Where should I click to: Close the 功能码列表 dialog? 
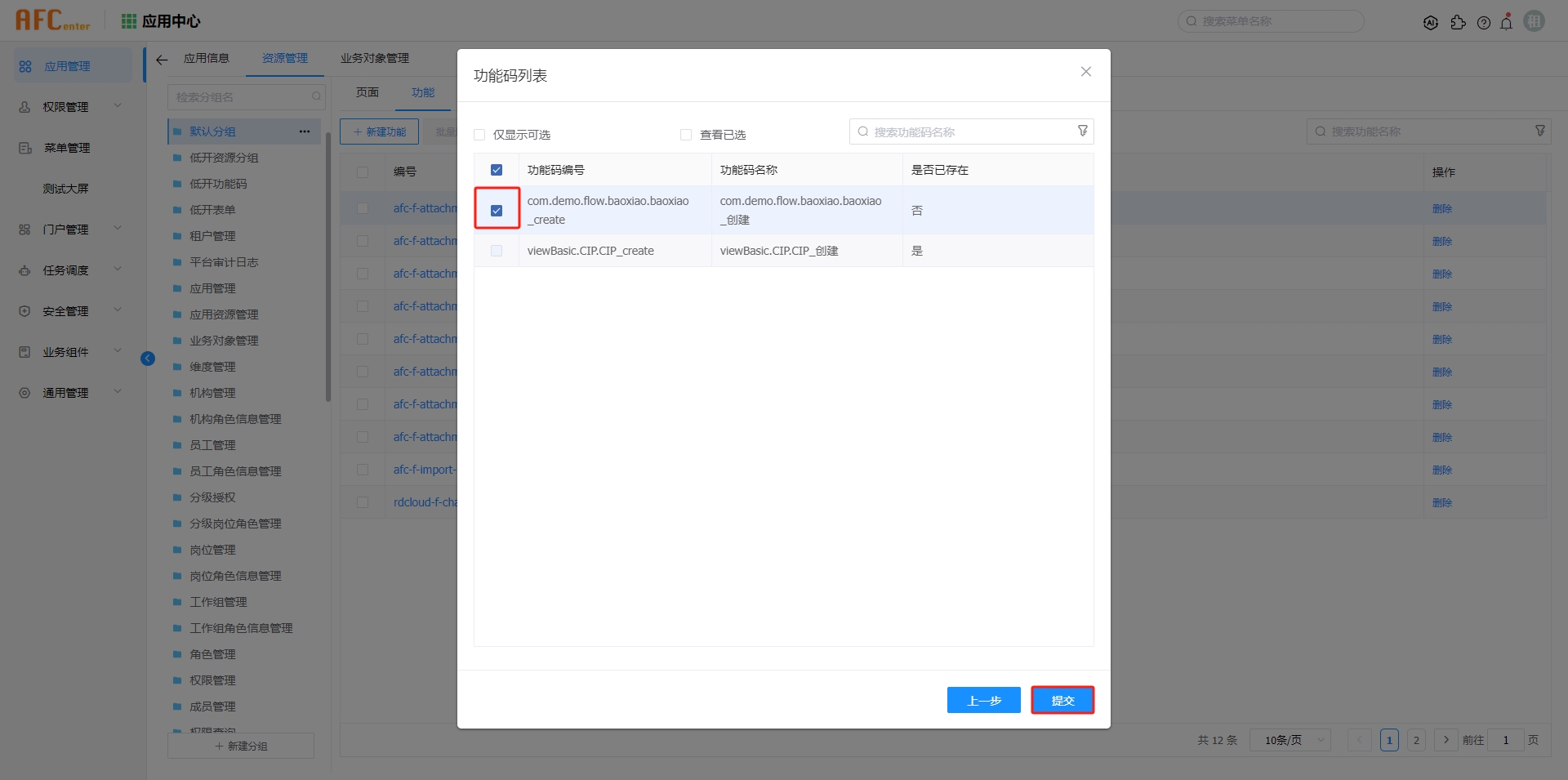pos(1085,72)
